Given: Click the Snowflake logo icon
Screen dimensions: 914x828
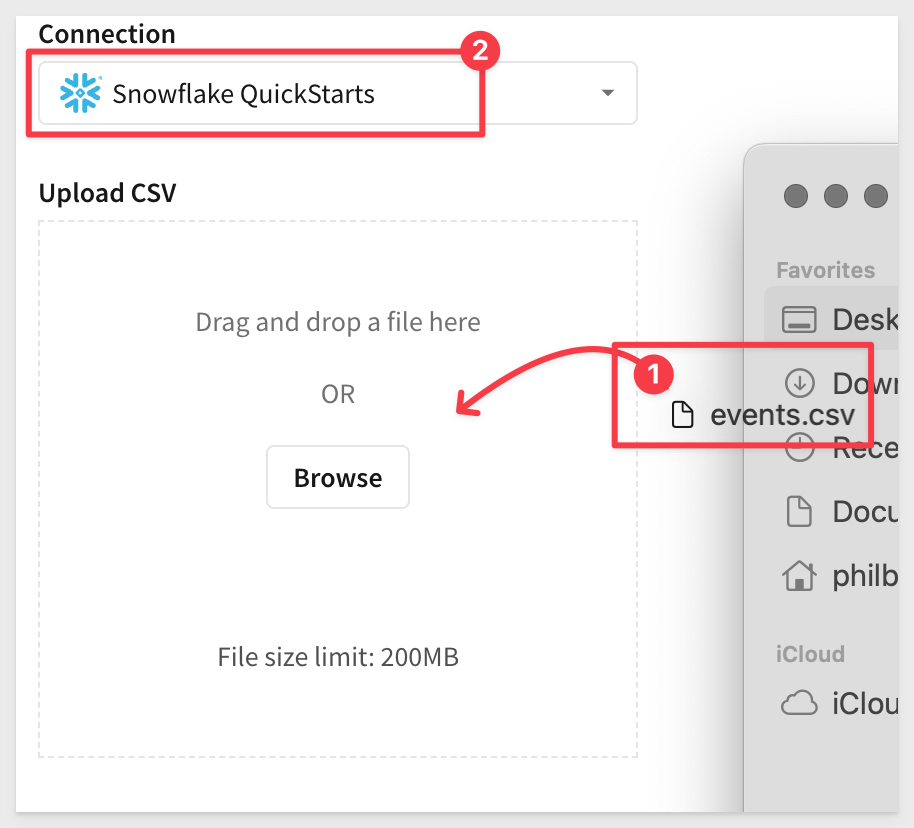Looking at the screenshot, I should tap(80, 93).
